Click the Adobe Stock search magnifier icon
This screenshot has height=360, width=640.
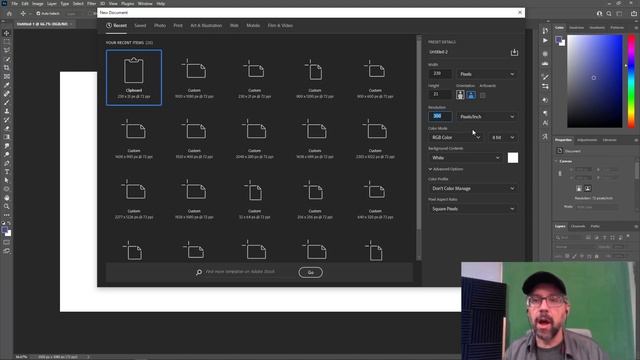point(199,272)
